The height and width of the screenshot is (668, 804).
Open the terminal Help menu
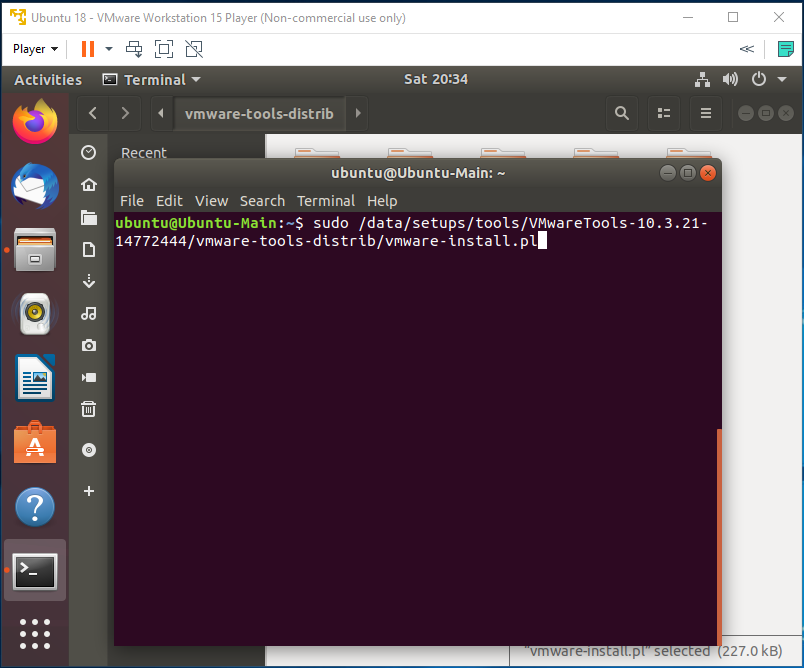[x=382, y=201]
